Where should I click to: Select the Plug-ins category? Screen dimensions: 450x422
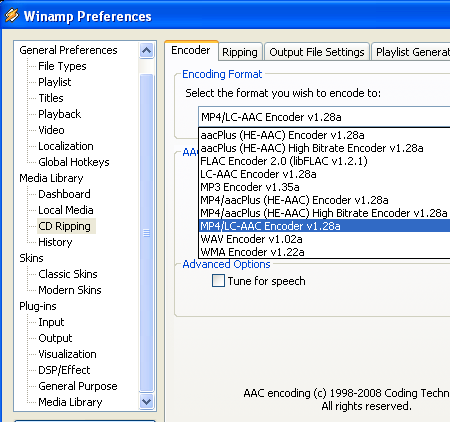[x=38, y=306]
